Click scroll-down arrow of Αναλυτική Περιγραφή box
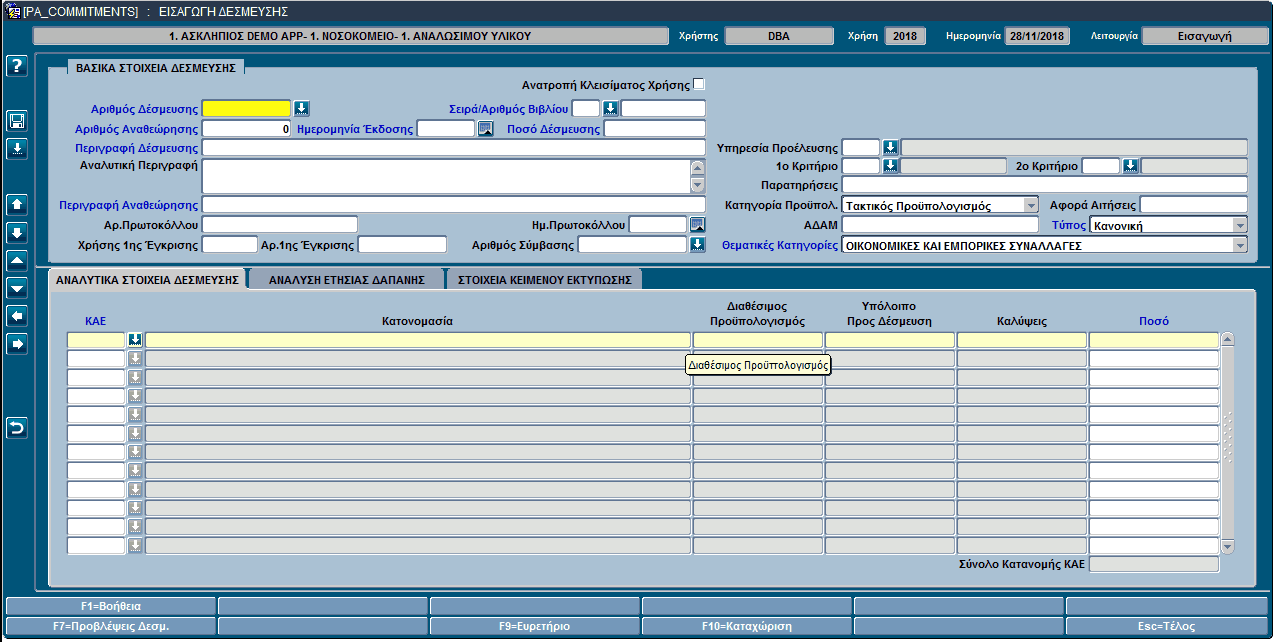Image resolution: width=1273 pixels, height=642 pixels. coord(698,184)
